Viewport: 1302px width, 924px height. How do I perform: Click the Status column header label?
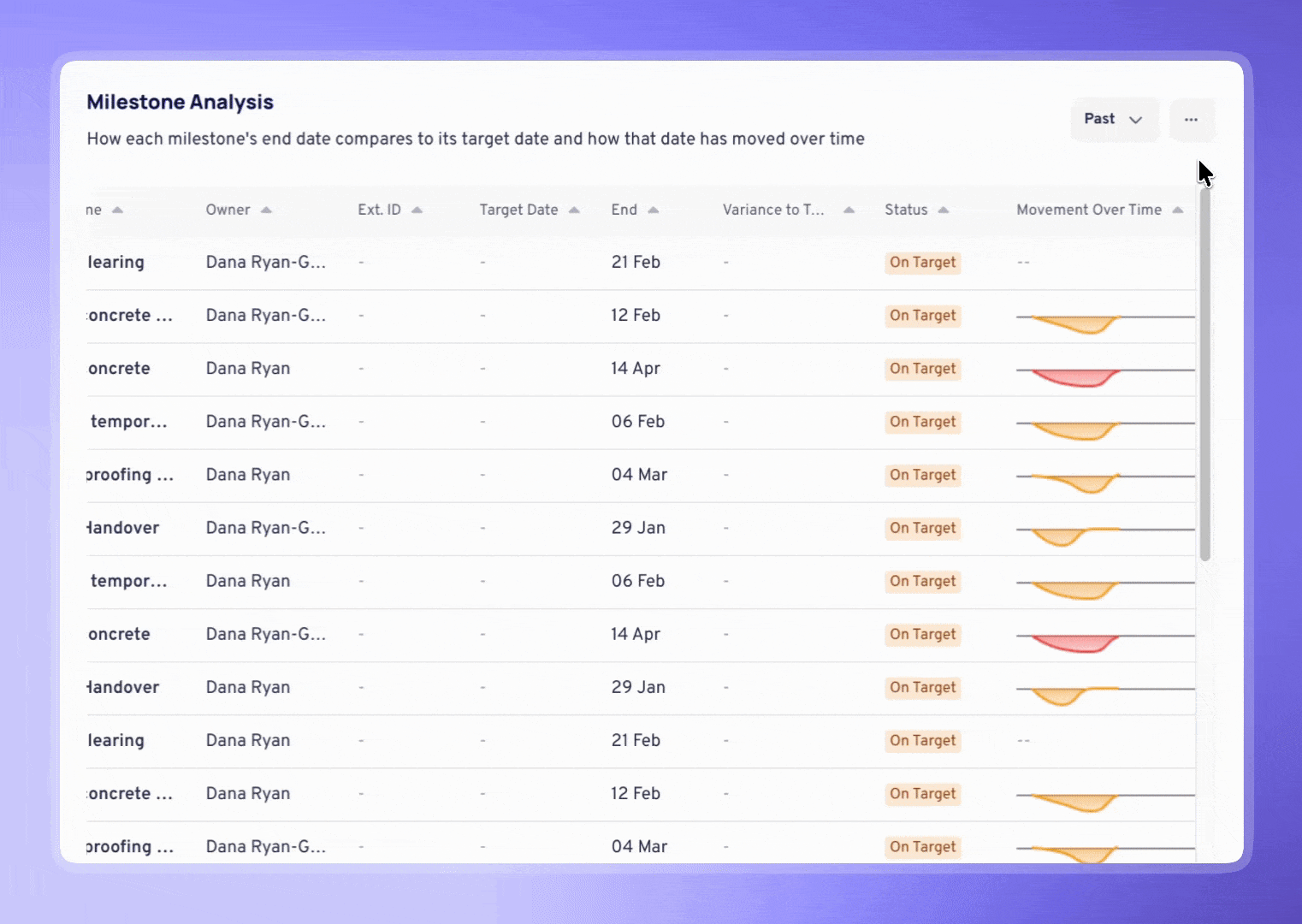[x=906, y=210]
